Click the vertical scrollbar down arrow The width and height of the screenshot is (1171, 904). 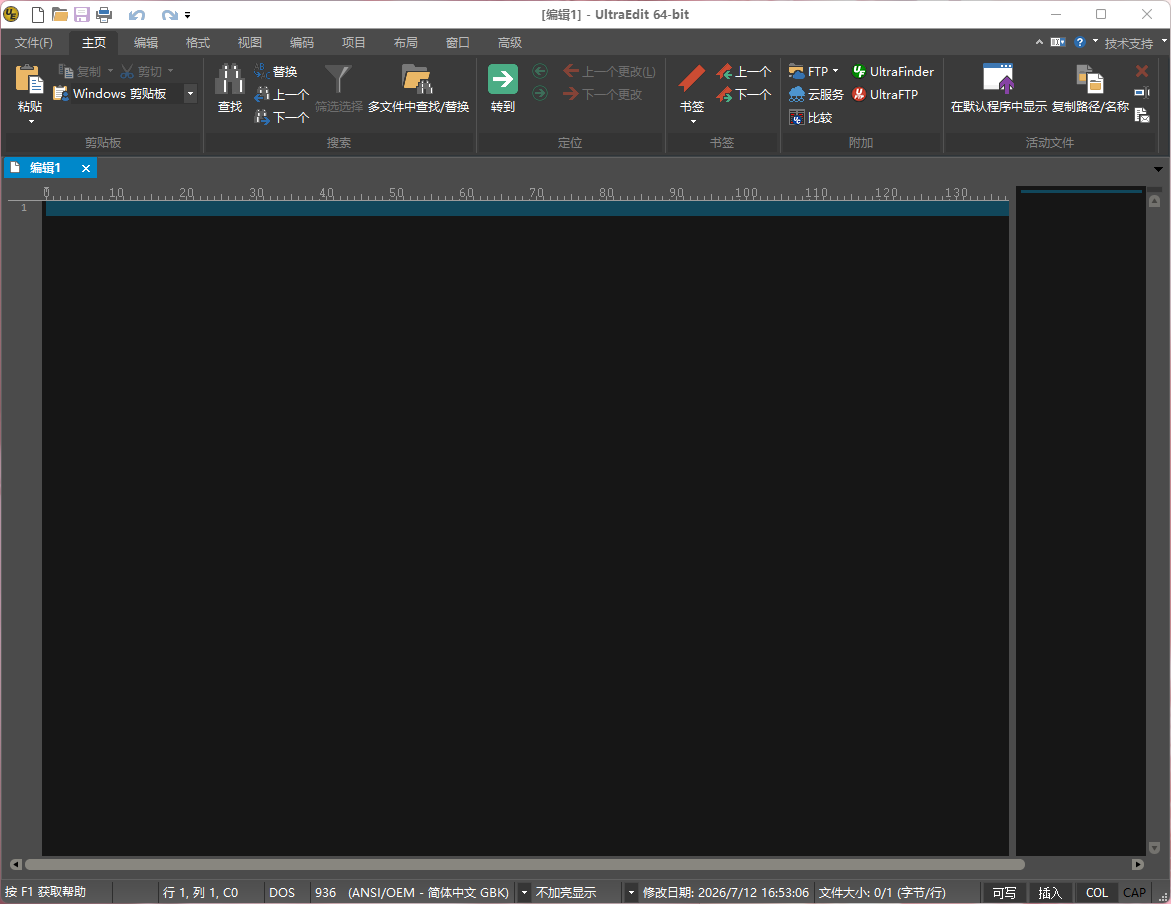tap(1155, 848)
